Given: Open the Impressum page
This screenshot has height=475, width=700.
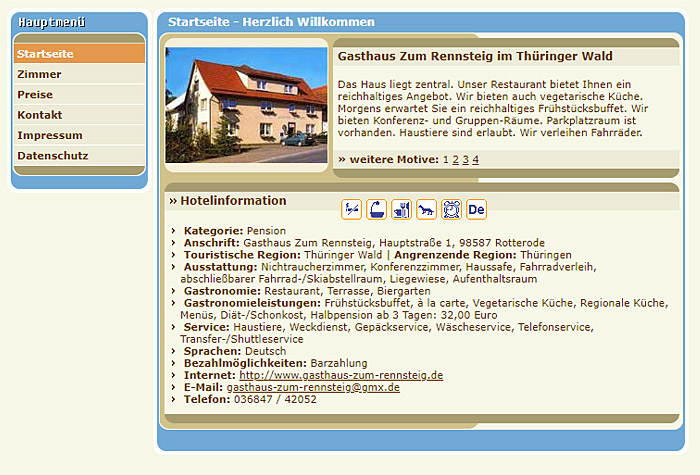Looking at the screenshot, I should click(x=79, y=135).
